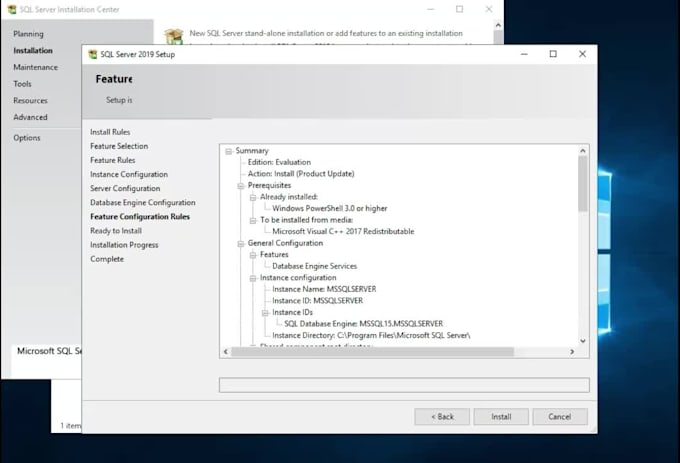Select Database Engine Services row
The width and height of the screenshot is (680, 463).
(314, 266)
